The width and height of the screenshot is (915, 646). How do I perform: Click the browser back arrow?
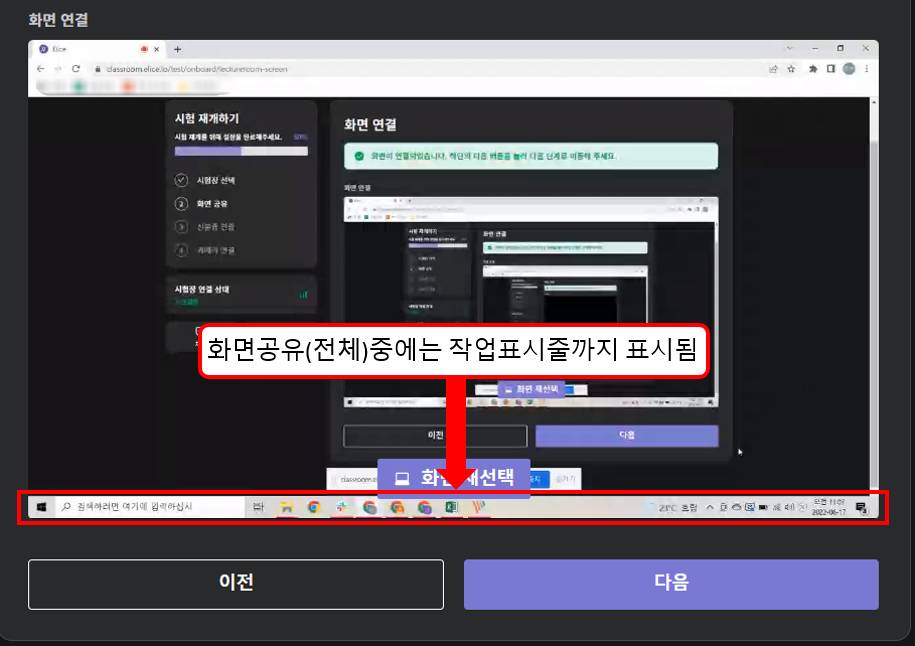[41, 69]
